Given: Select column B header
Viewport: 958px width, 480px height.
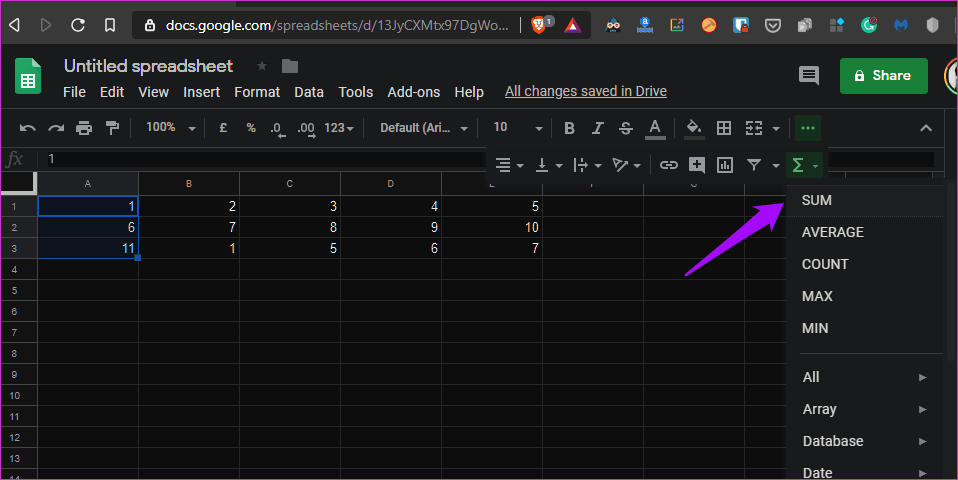Looking at the screenshot, I should coord(189,183).
